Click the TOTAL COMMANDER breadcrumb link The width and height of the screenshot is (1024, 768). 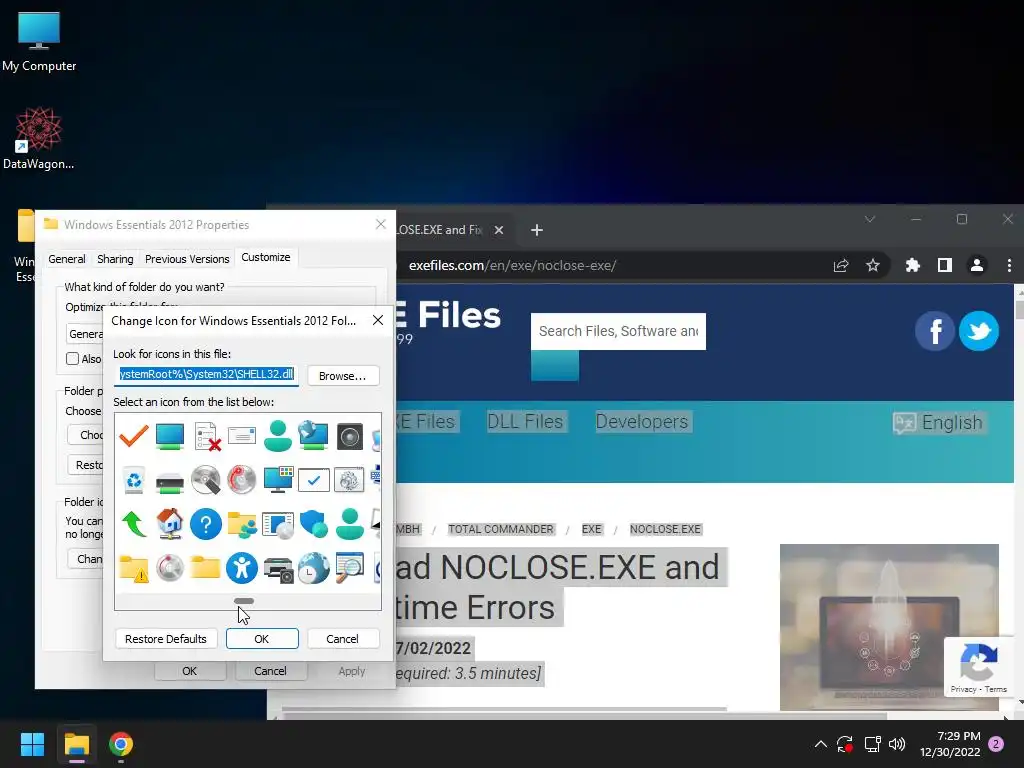[500, 529]
